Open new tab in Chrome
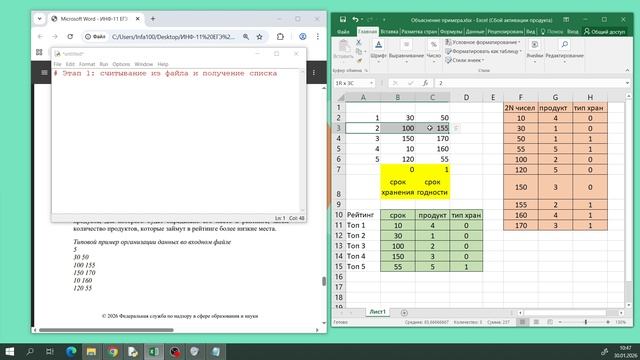640x360 pixels. click(x=153, y=19)
